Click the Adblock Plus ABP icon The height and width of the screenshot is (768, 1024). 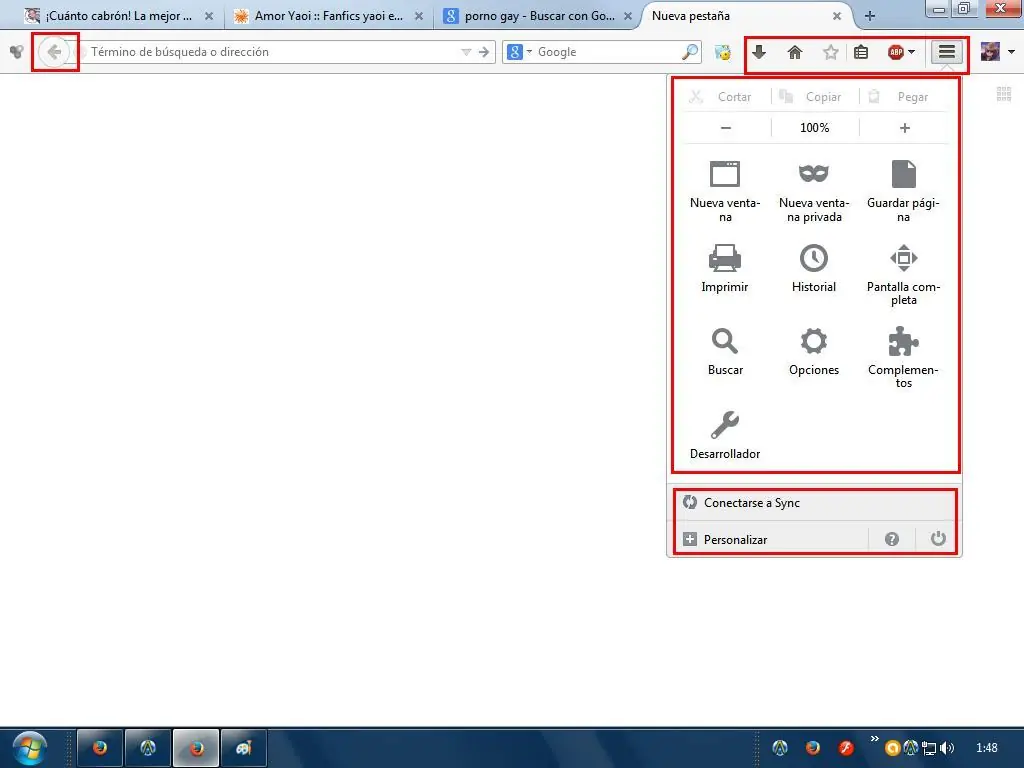click(x=896, y=52)
